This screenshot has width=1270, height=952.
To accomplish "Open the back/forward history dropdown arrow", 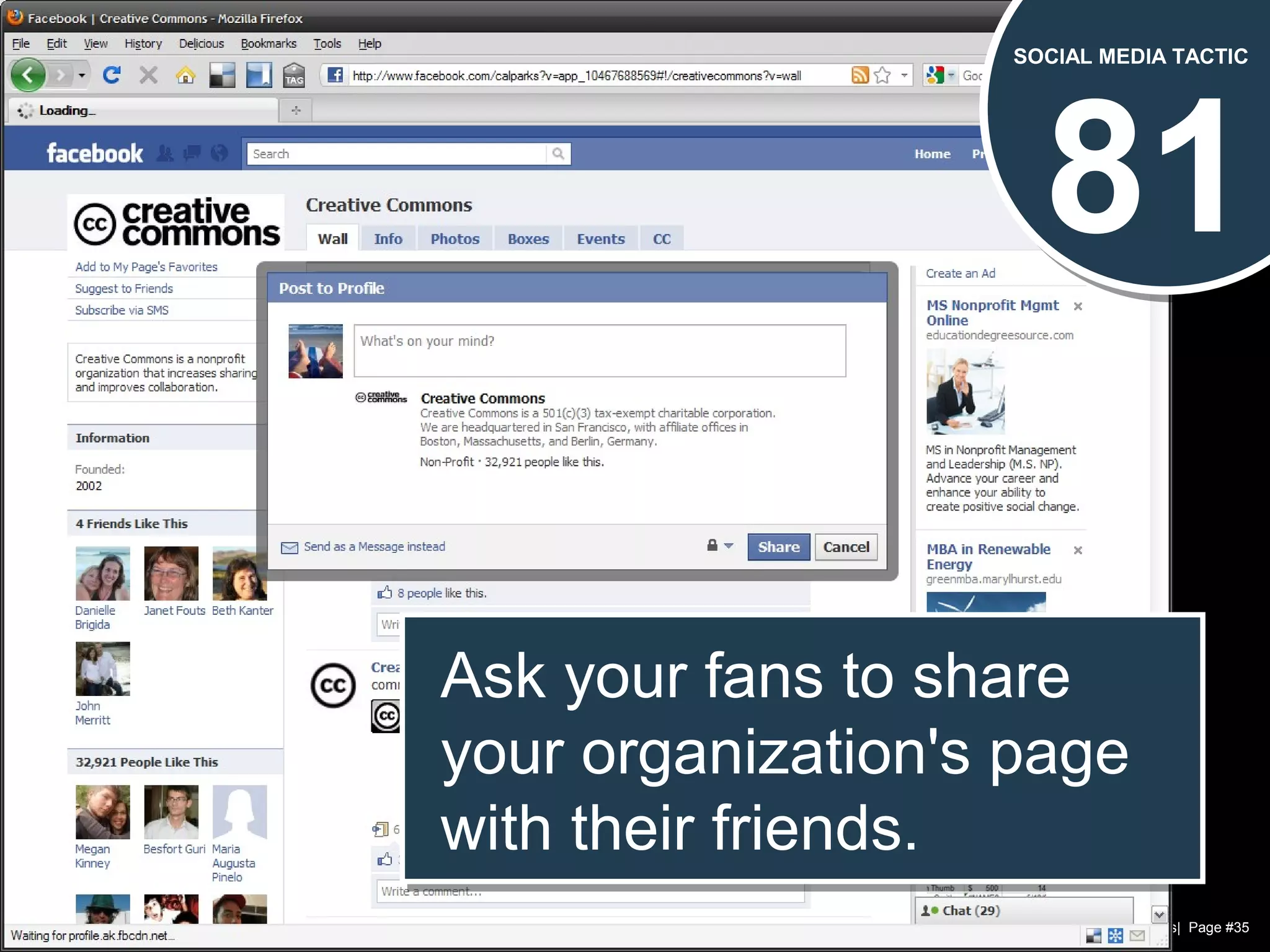I will tap(81, 76).
